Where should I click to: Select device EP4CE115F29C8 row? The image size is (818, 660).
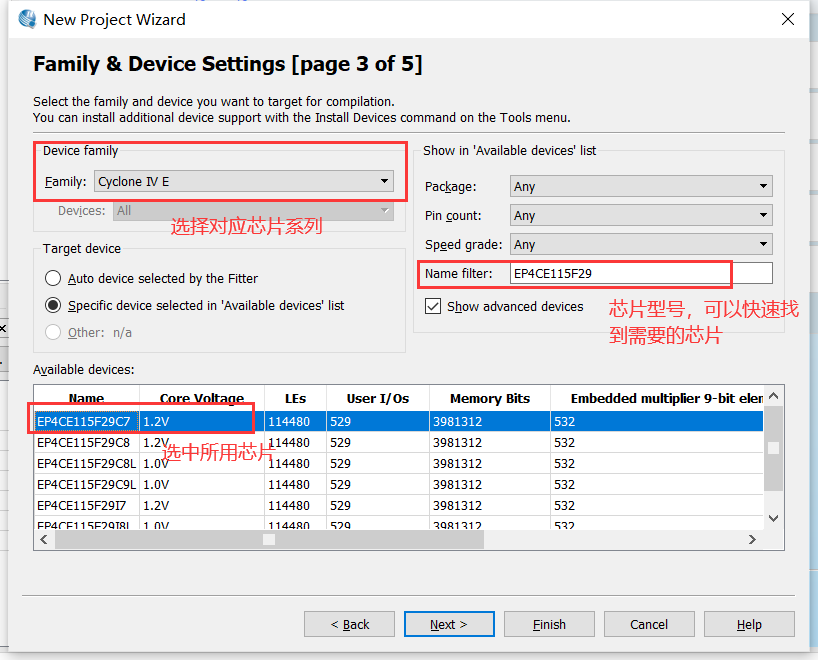point(399,442)
